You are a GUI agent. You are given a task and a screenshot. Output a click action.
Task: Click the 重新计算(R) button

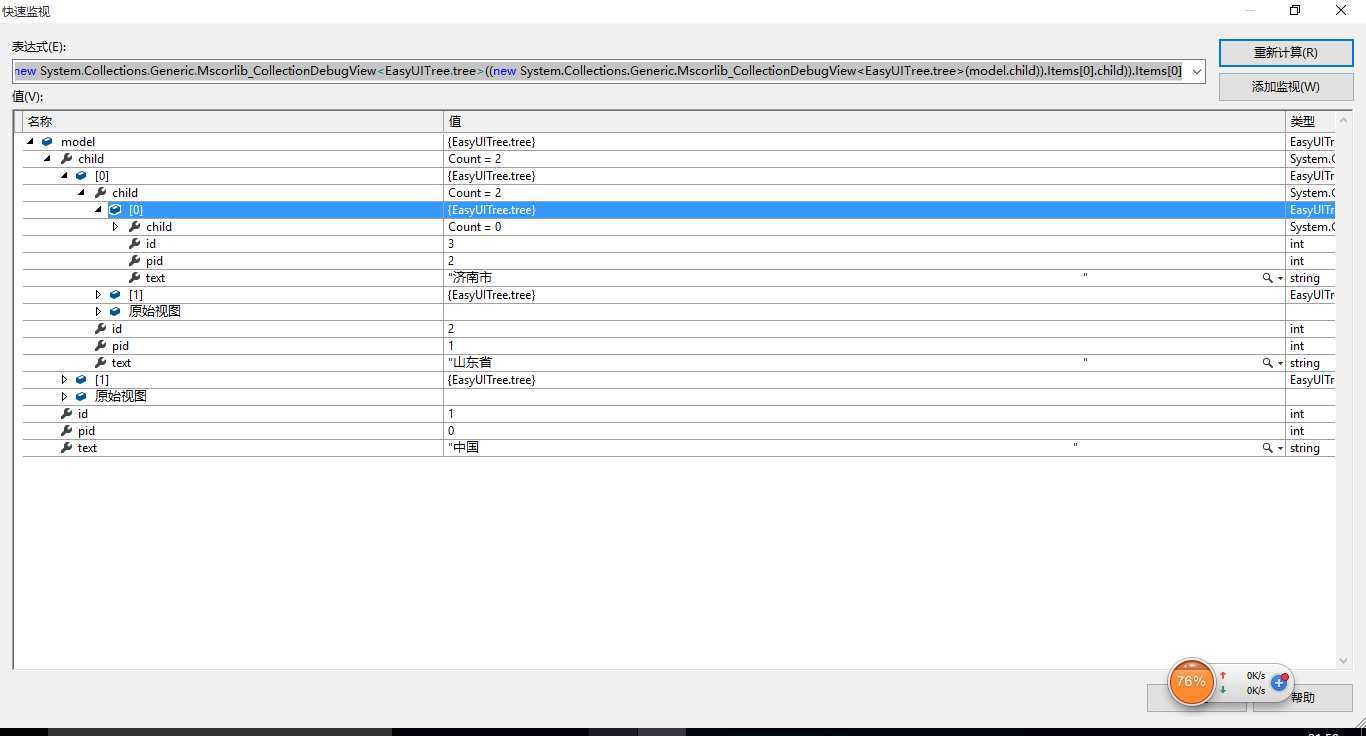[1285, 52]
